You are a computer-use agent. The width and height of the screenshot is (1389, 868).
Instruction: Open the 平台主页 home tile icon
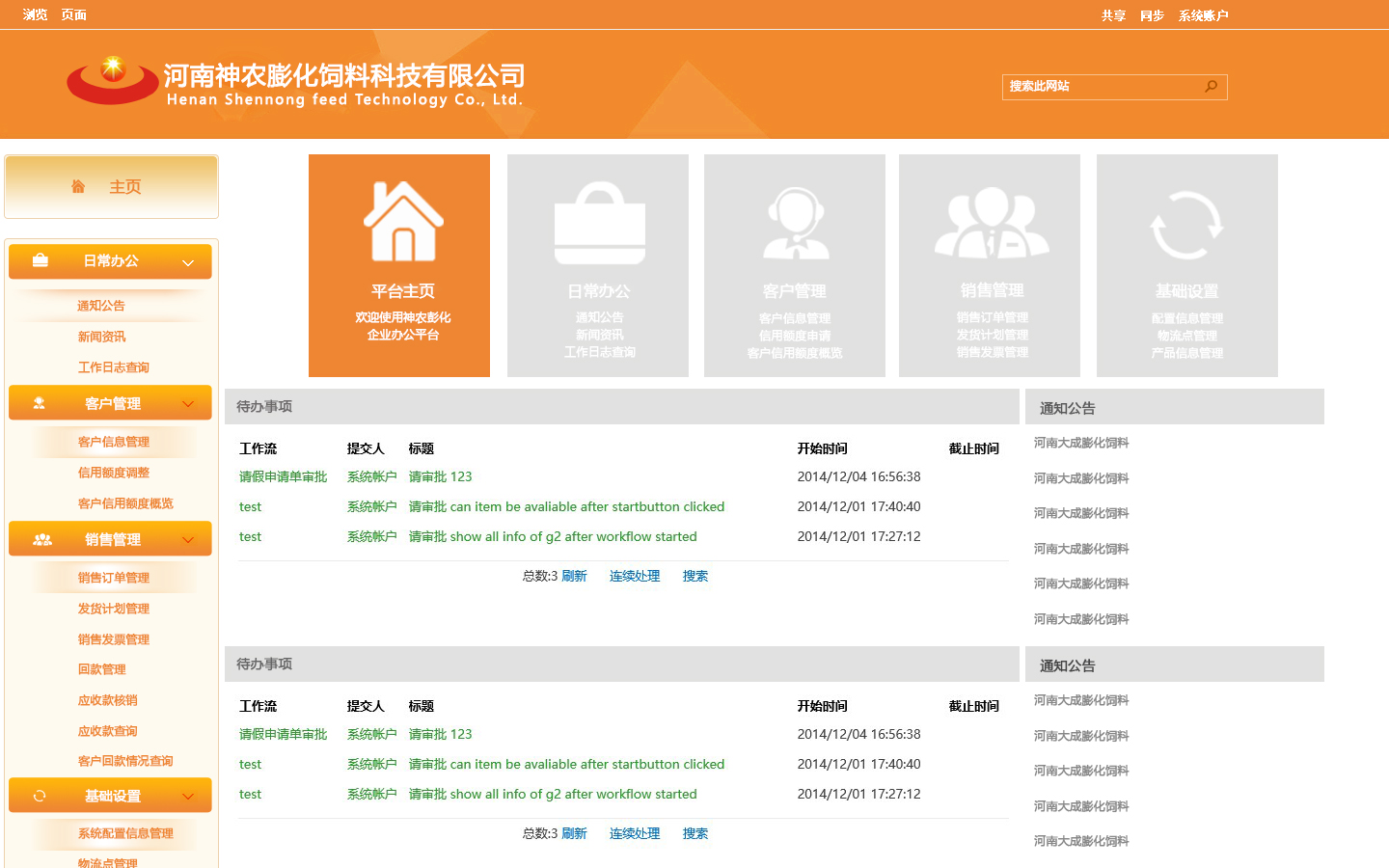point(402,221)
